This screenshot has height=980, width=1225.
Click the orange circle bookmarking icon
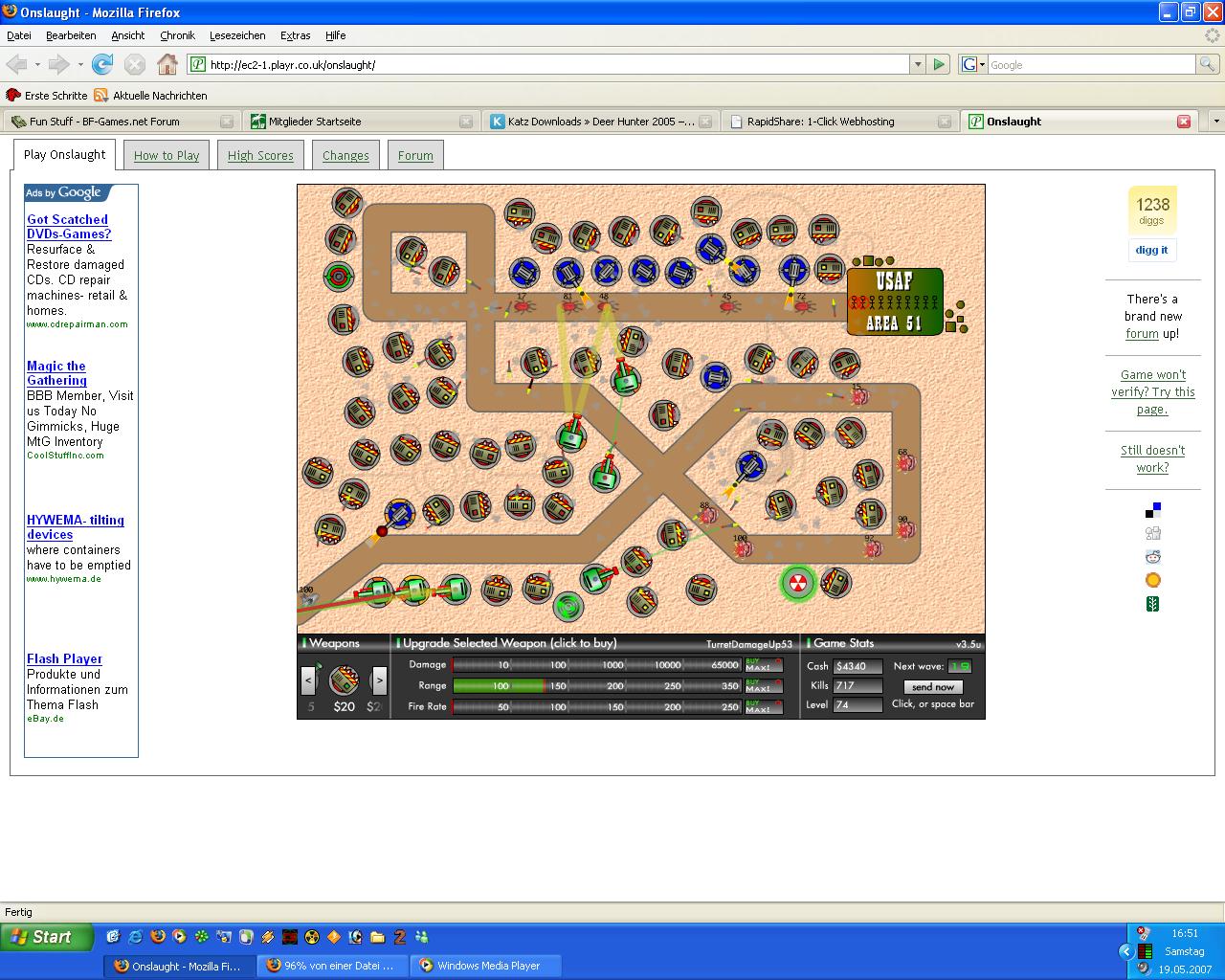click(1153, 580)
